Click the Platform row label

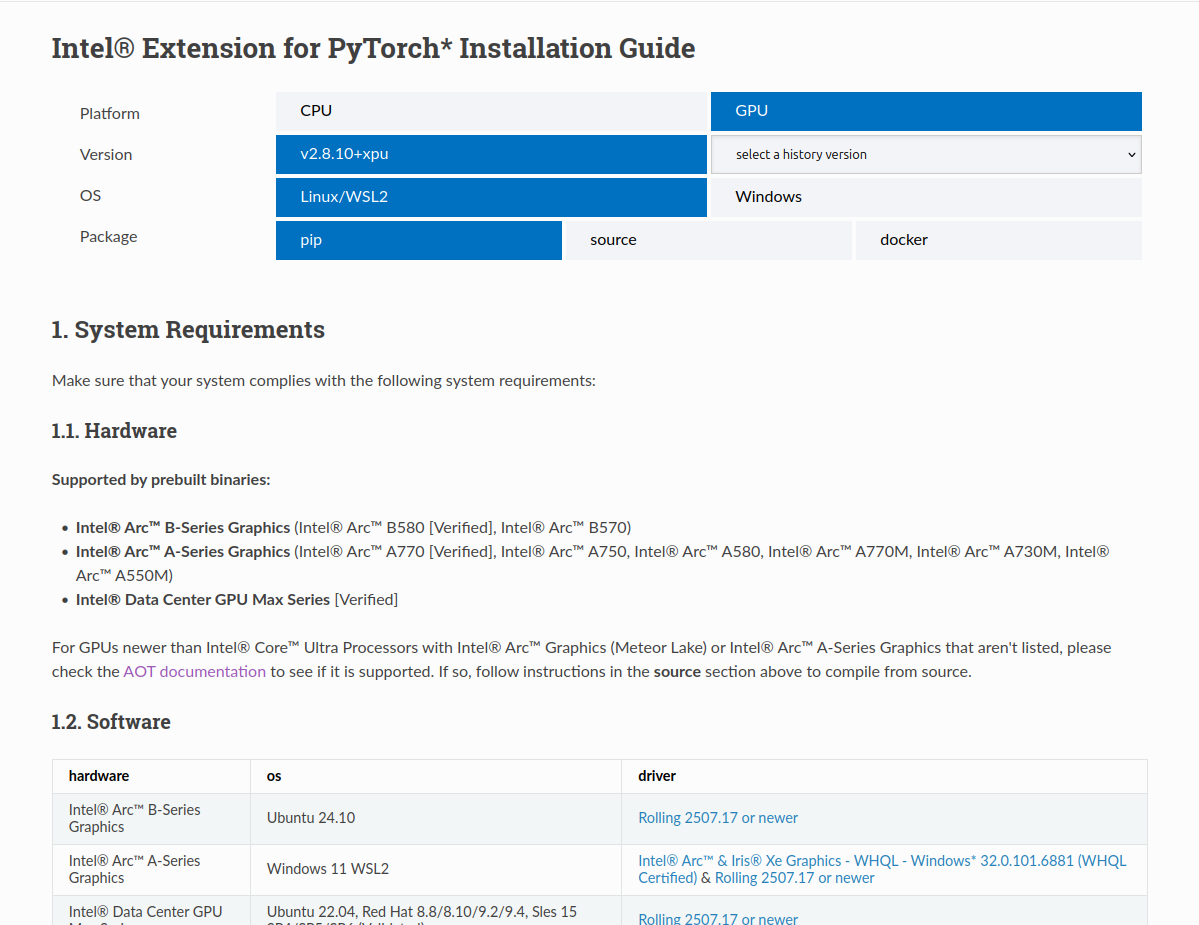pos(109,113)
